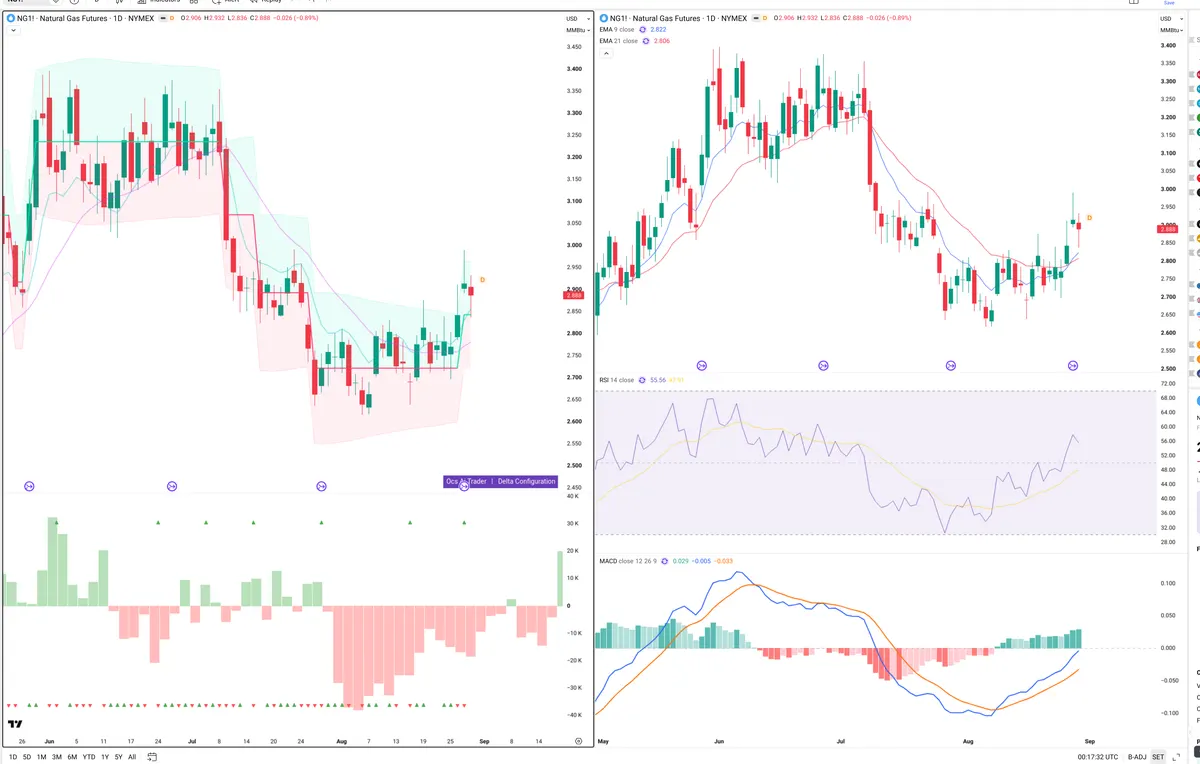Screen dimensions: 1200x764
Task: Click the EMA 21 value 2.806
Action: [x=661, y=41]
